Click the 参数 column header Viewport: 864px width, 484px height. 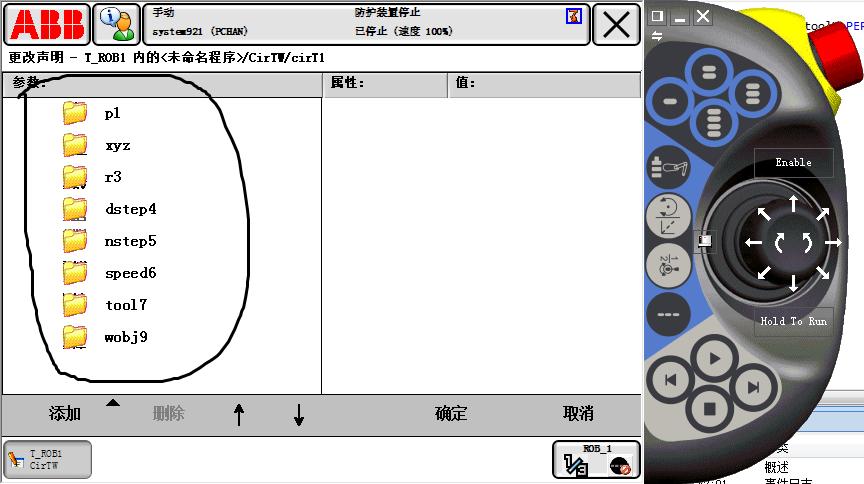(x=162, y=83)
